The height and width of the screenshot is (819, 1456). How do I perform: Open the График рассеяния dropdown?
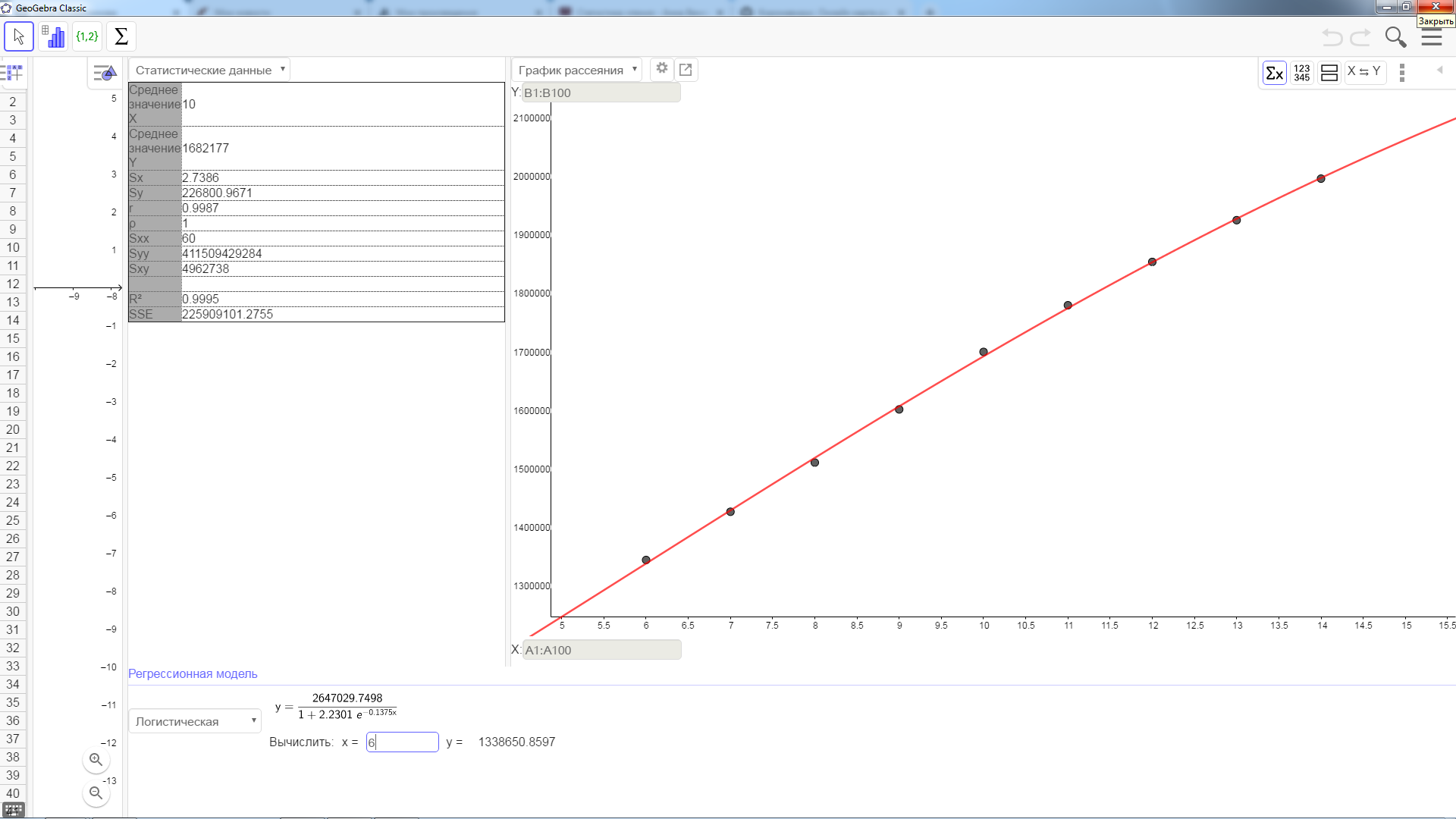[x=576, y=70]
